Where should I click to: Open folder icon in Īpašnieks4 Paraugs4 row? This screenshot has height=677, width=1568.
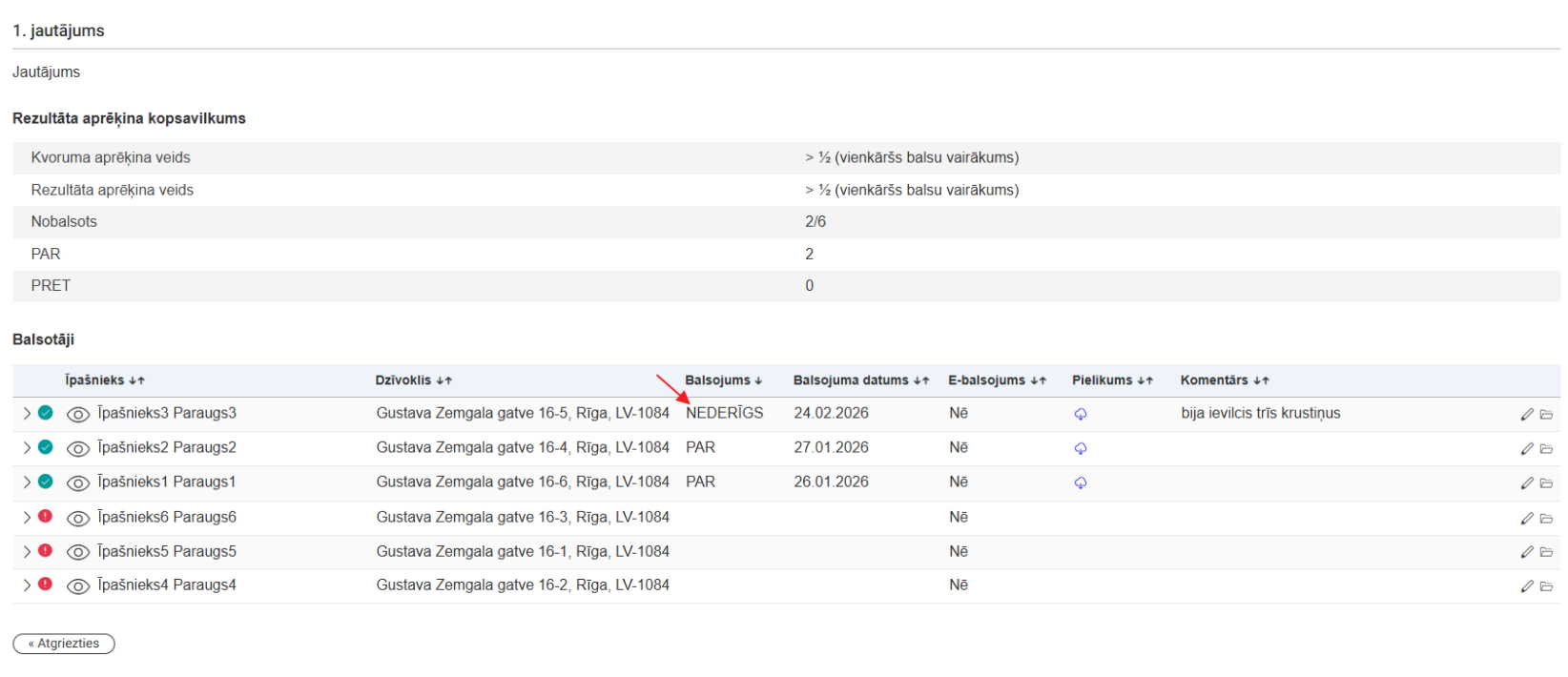pyautogui.click(x=1546, y=586)
